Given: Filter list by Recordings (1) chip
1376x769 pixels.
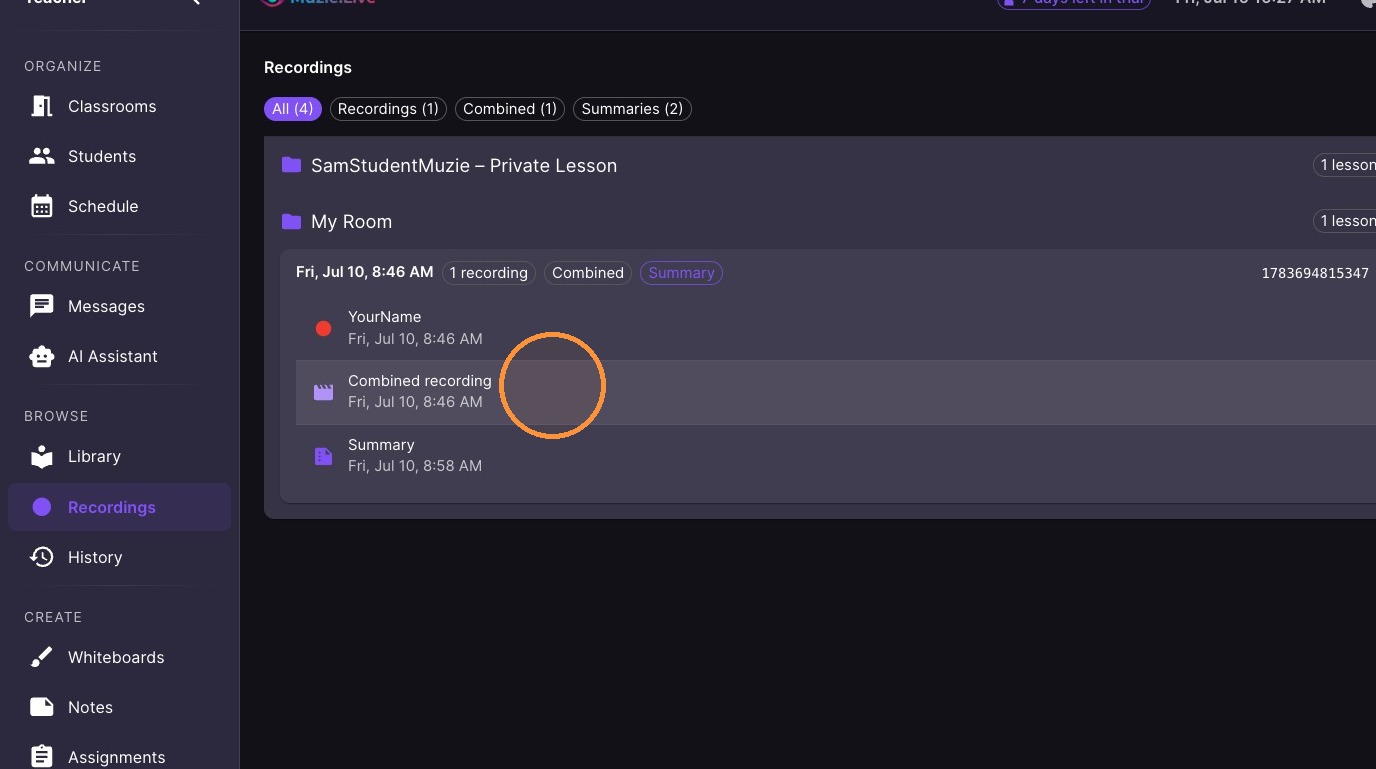Looking at the screenshot, I should coord(388,109).
